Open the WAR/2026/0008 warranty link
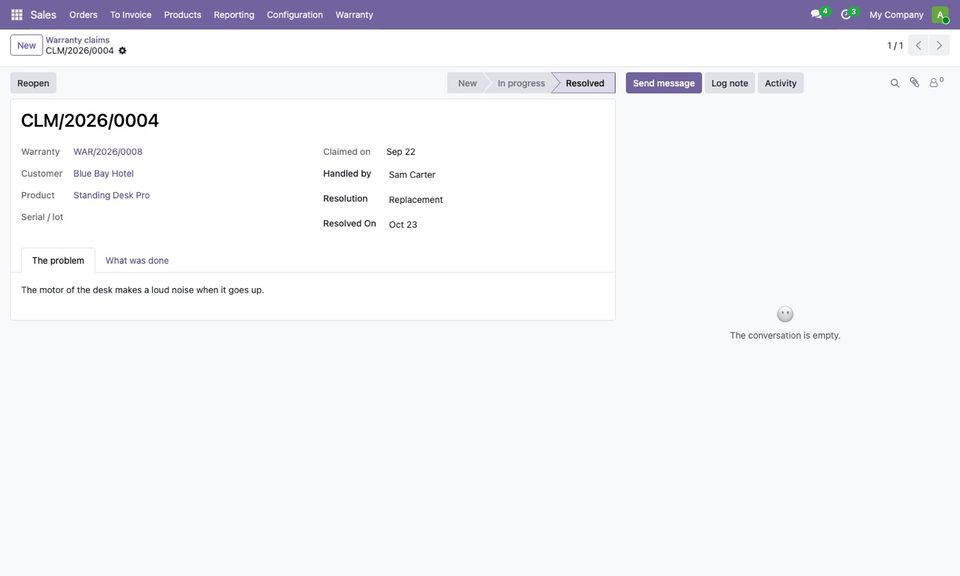 pyautogui.click(x=108, y=152)
